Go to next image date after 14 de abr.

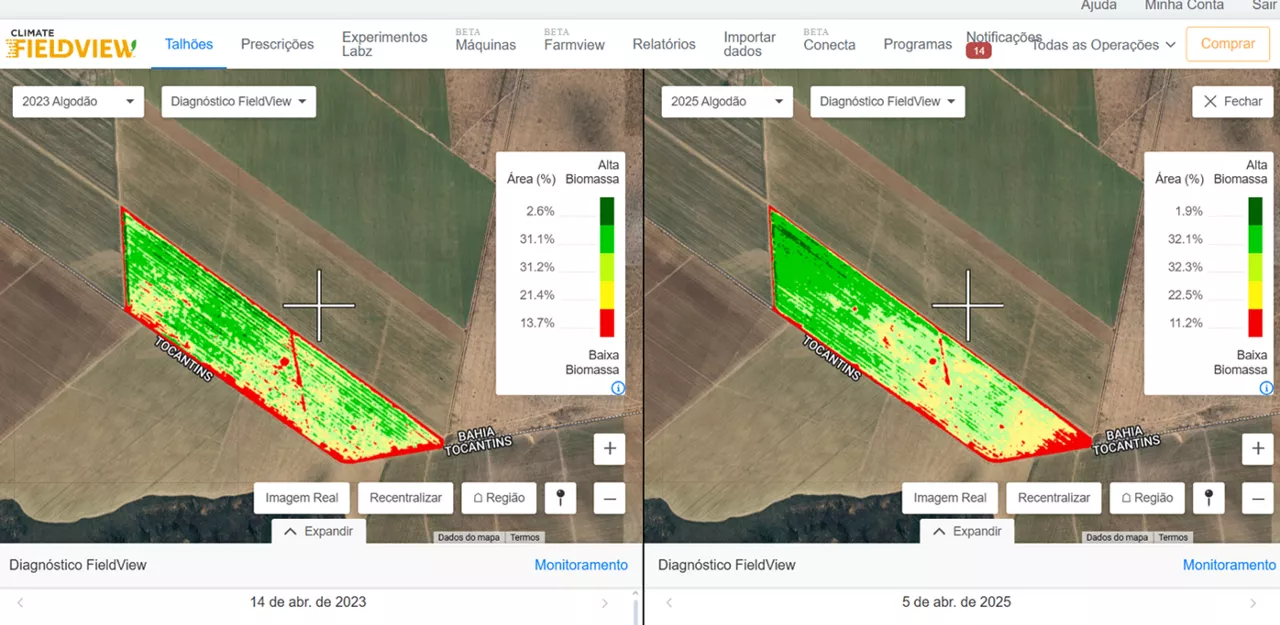605,603
